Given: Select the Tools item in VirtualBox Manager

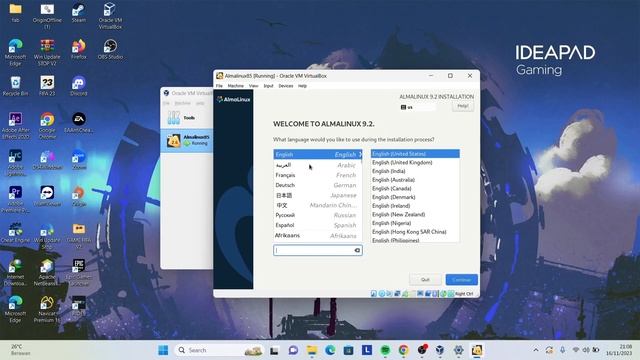Looking at the screenshot, I should point(187,118).
